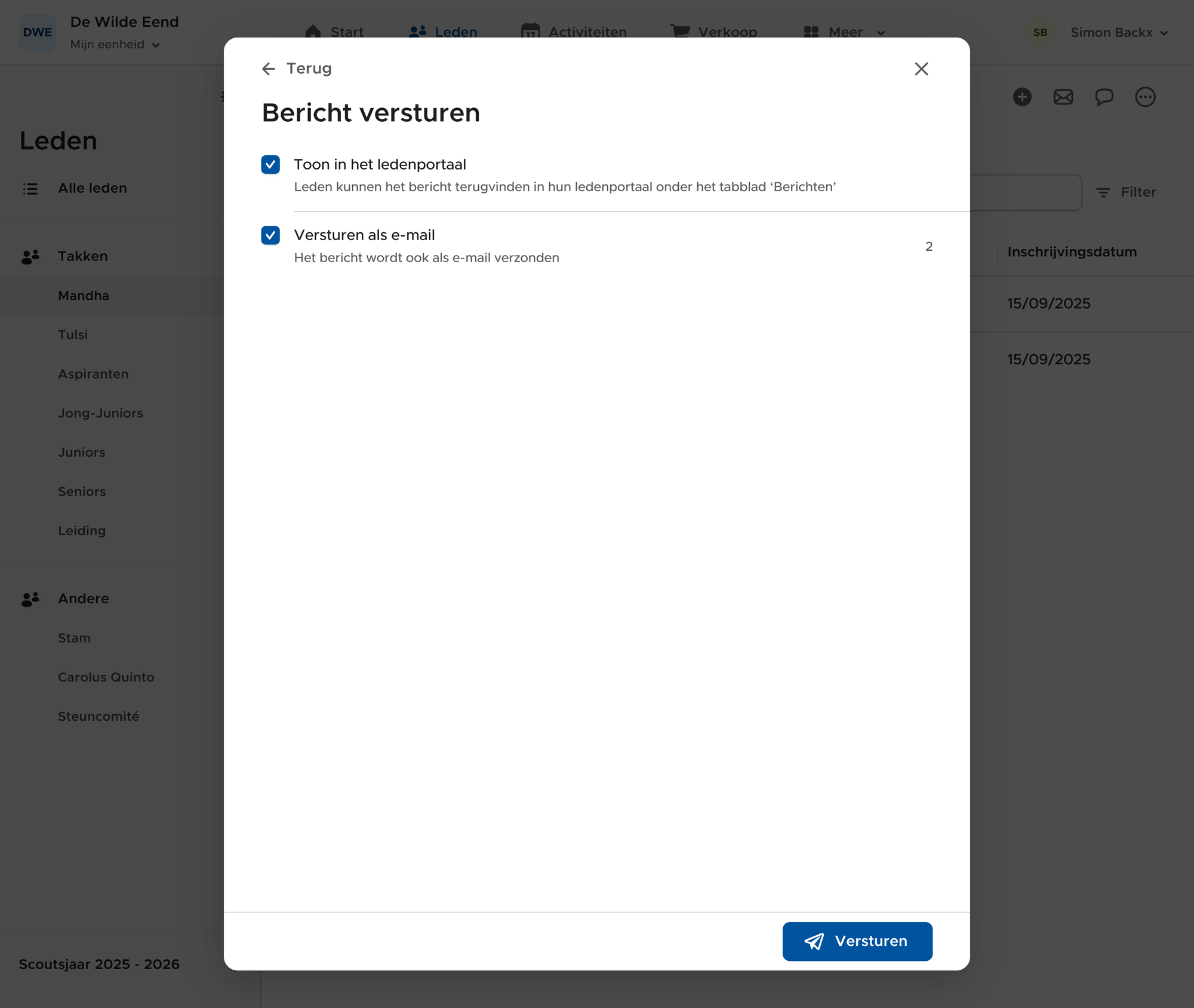
Task: Click the add member plus icon
Action: [x=1022, y=97]
